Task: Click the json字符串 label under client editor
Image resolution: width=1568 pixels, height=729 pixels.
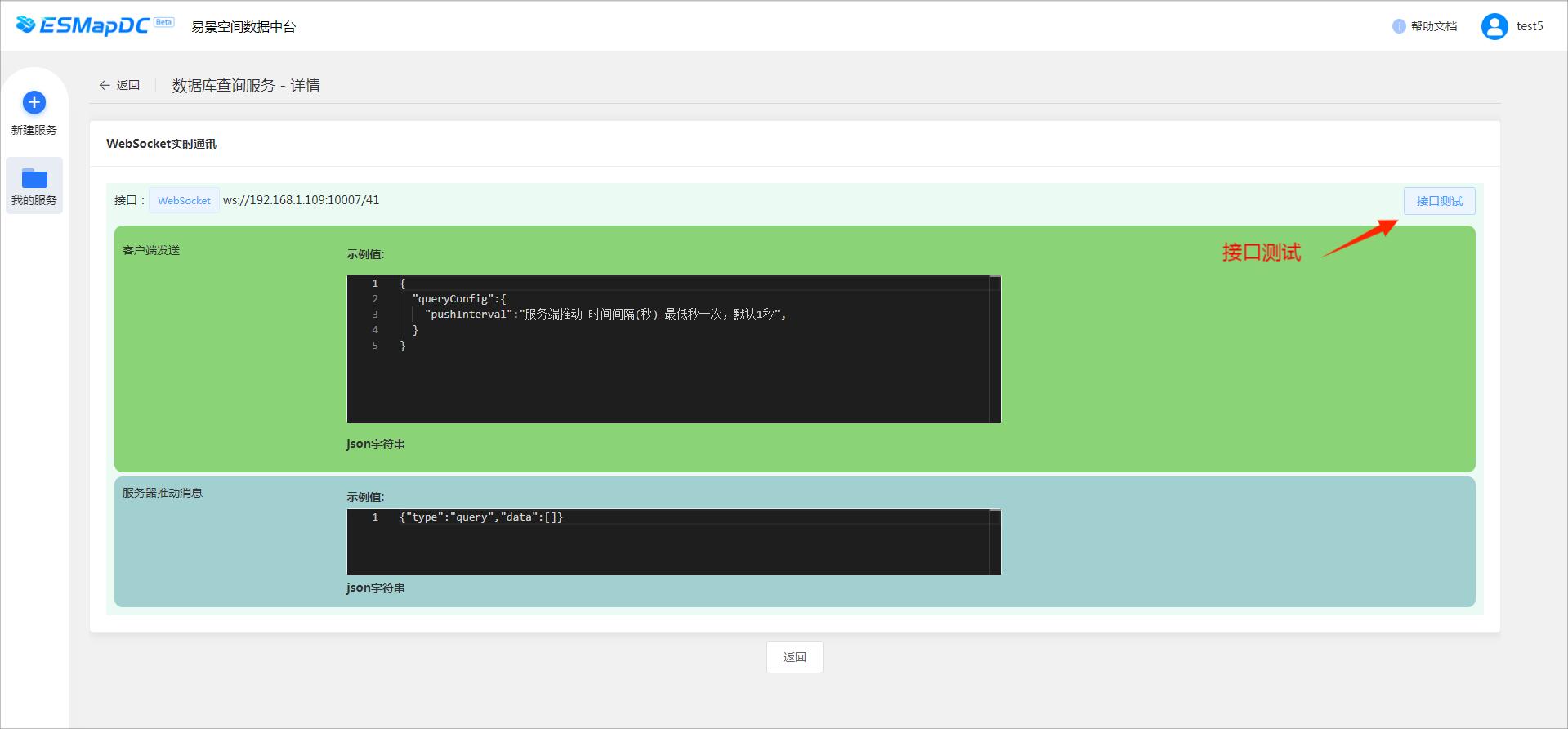Action: [x=376, y=444]
